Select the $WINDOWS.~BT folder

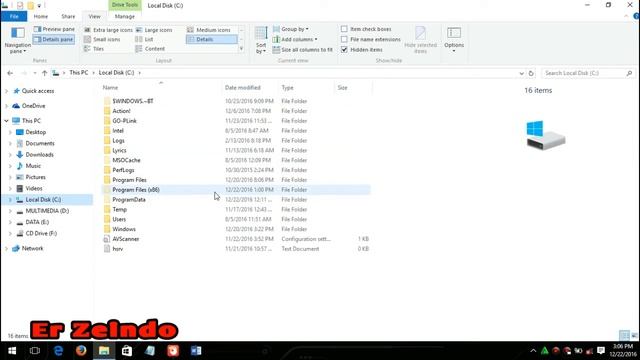[133, 101]
